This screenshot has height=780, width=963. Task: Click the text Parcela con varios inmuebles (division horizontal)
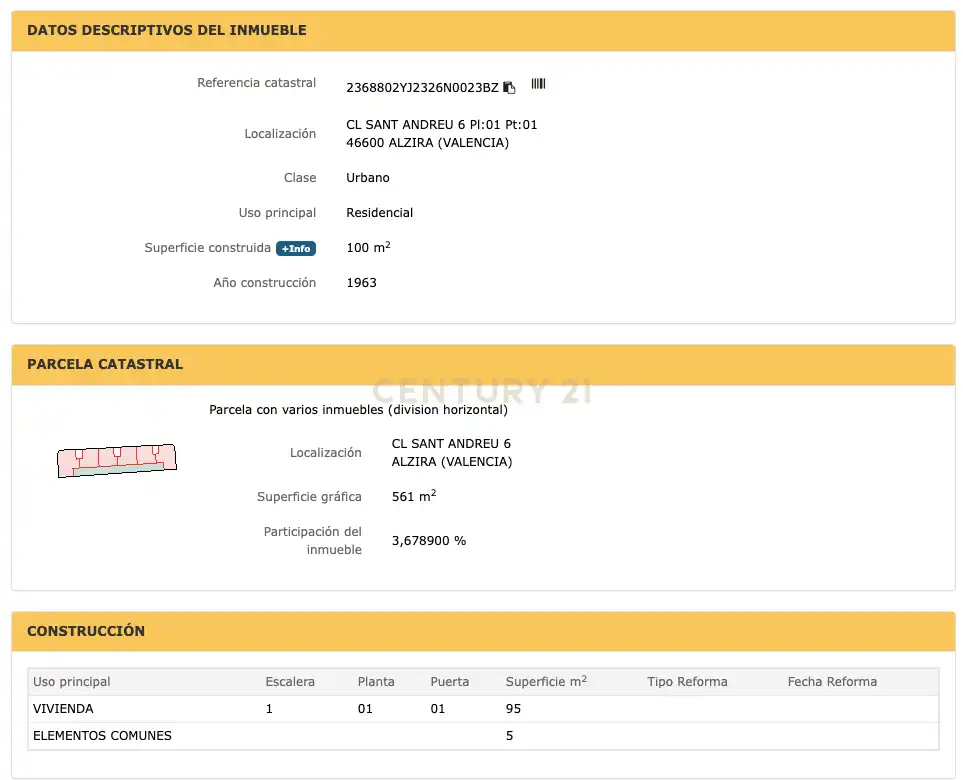point(359,410)
